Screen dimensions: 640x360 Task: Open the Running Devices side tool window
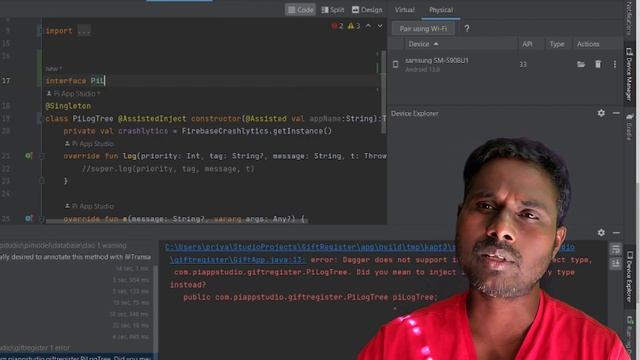(x=630, y=337)
